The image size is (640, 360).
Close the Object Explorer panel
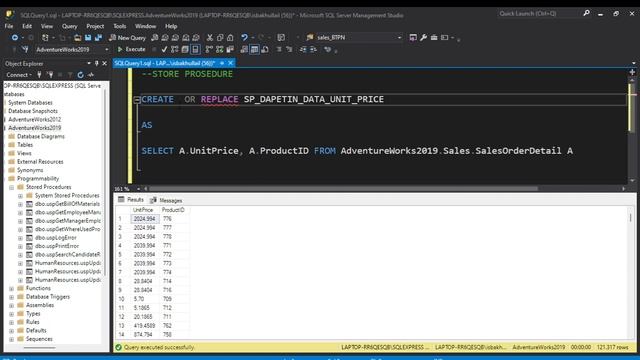(104, 64)
